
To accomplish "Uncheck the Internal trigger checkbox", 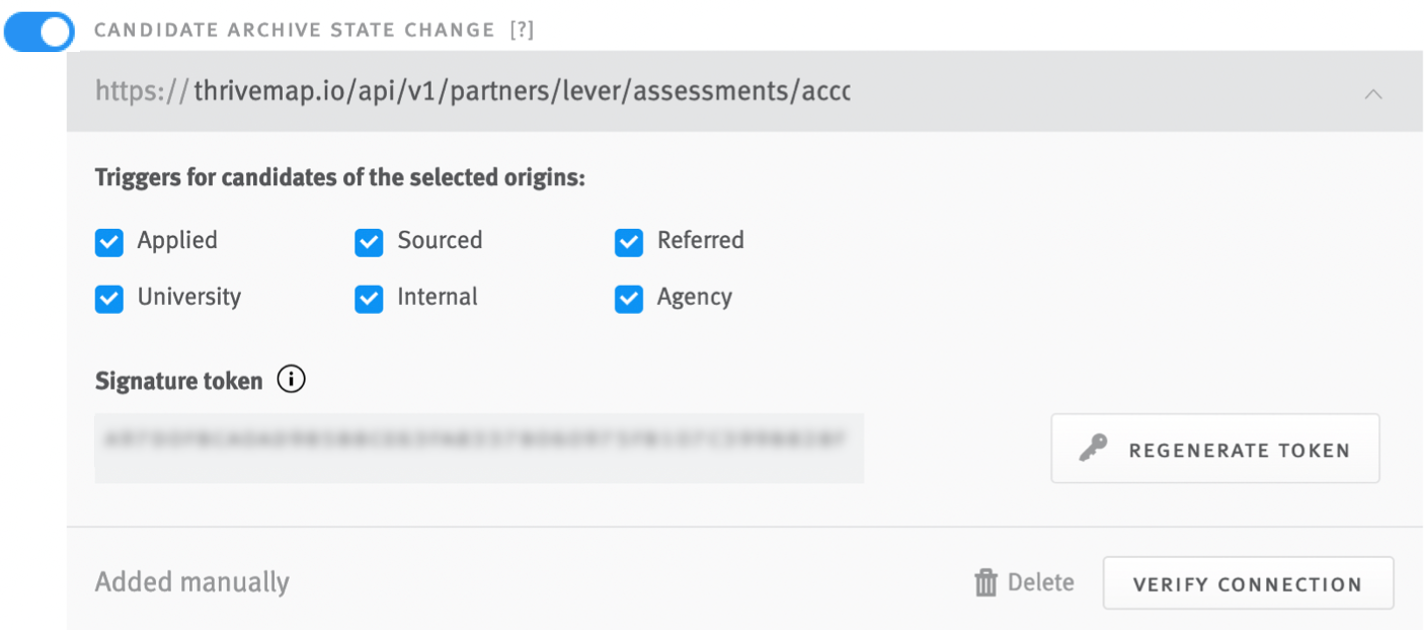I will (x=369, y=298).
